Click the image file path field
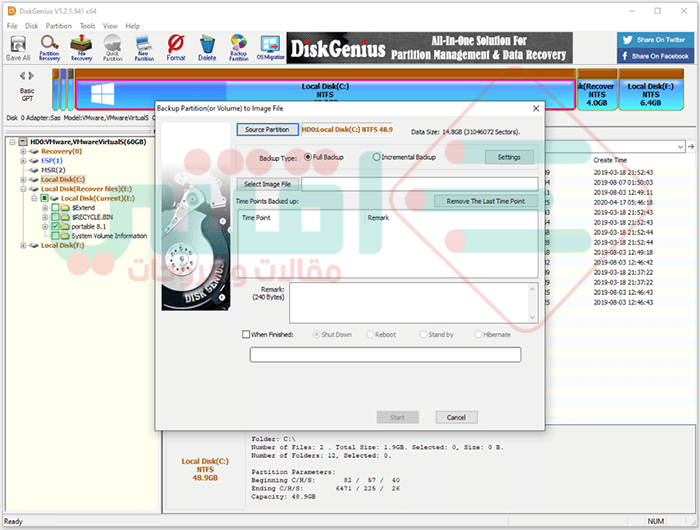700x530 pixels. pos(420,184)
